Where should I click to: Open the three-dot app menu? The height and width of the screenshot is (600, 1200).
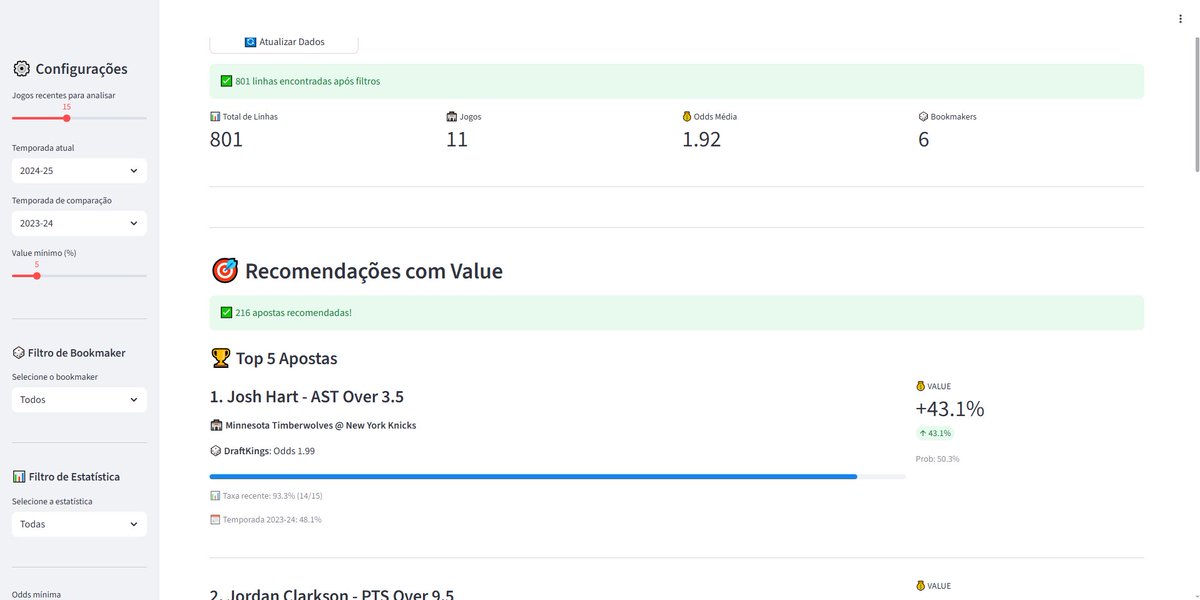tap(1181, 18)
